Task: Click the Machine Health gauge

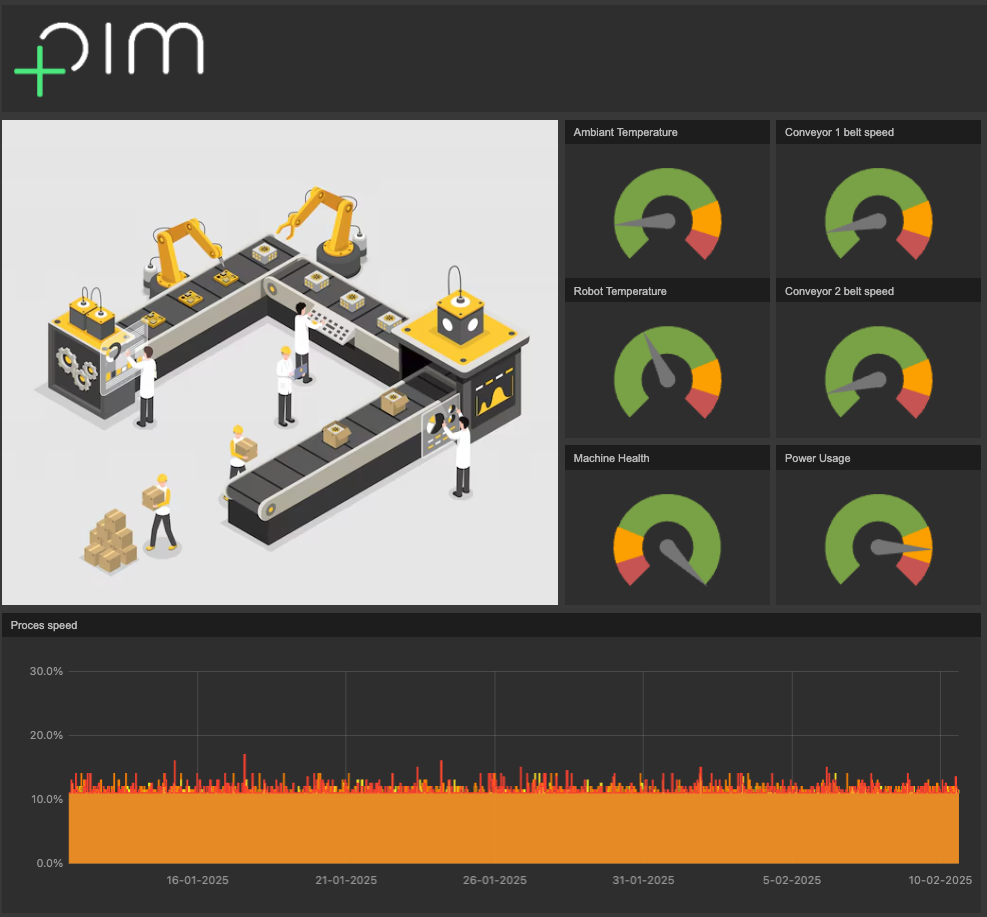Action: click(x=667, y=542)
